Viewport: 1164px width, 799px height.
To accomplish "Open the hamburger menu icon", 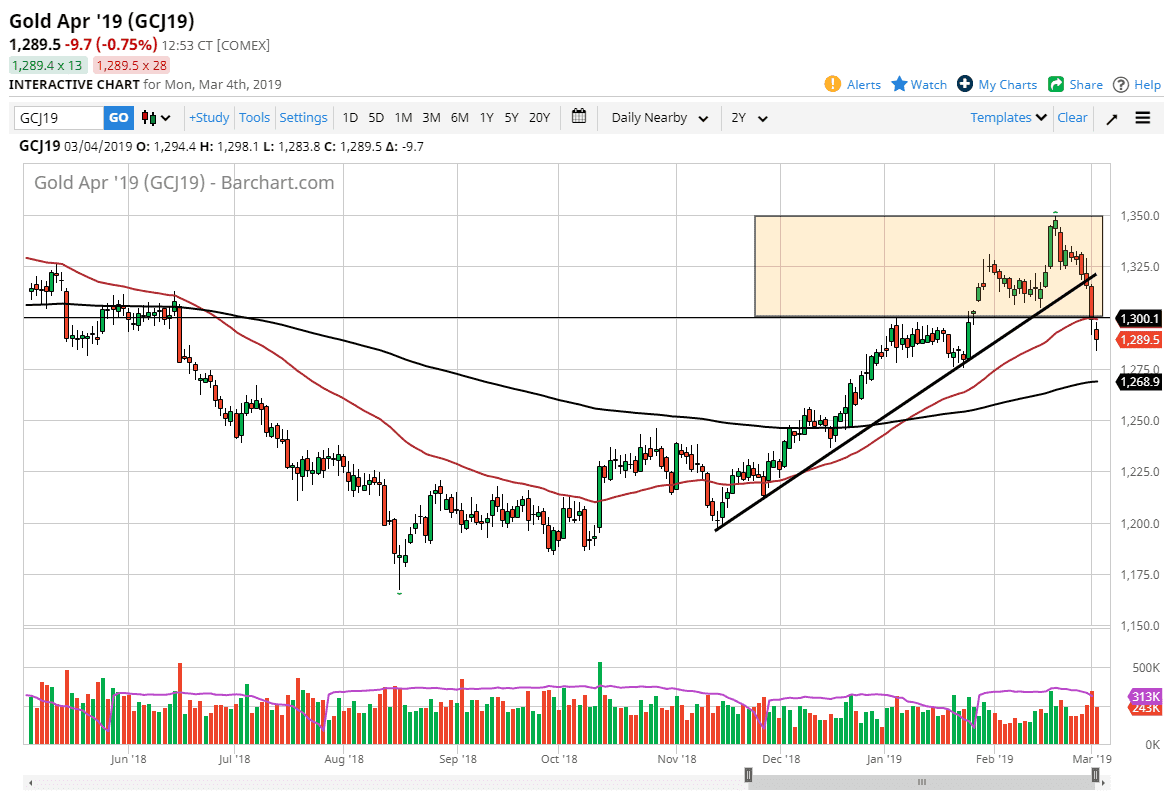I will click(1143, 117).
